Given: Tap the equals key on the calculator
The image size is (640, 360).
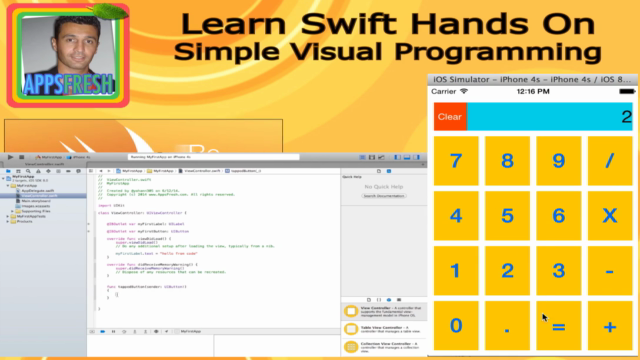Looking at the screenshot, I should [559, 326].
